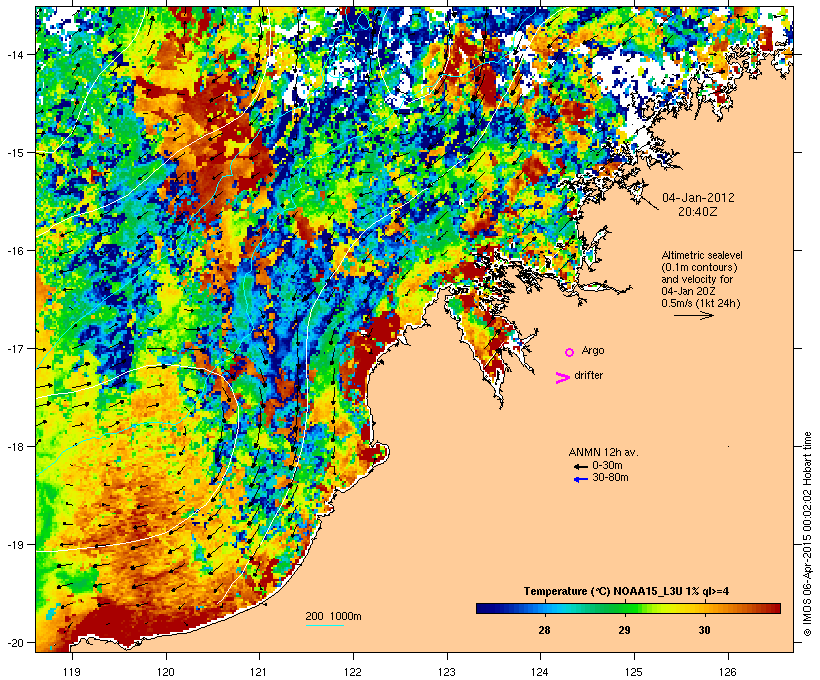
Task: Click the IMOS Hobart time copyright stamp
Action: [807, 534]
